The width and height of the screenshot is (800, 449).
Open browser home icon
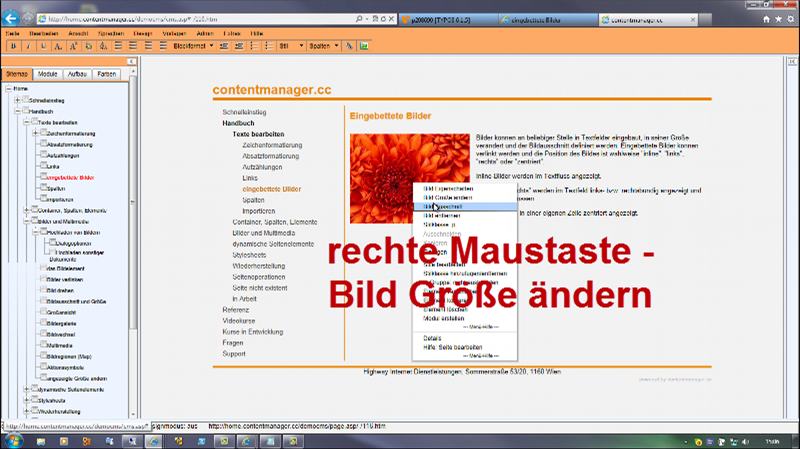pos(766,19)
